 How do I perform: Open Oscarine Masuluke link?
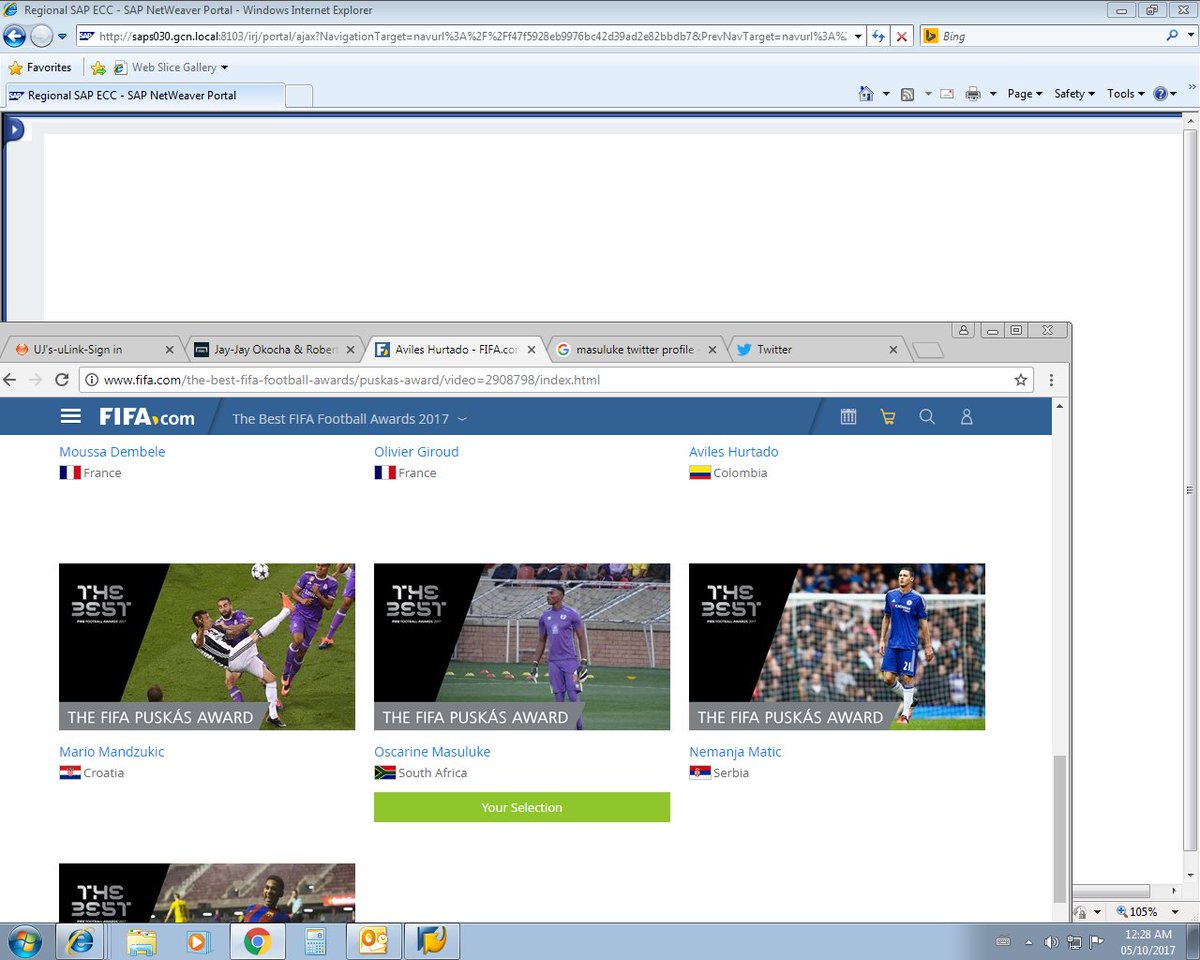tap(432, 752)
